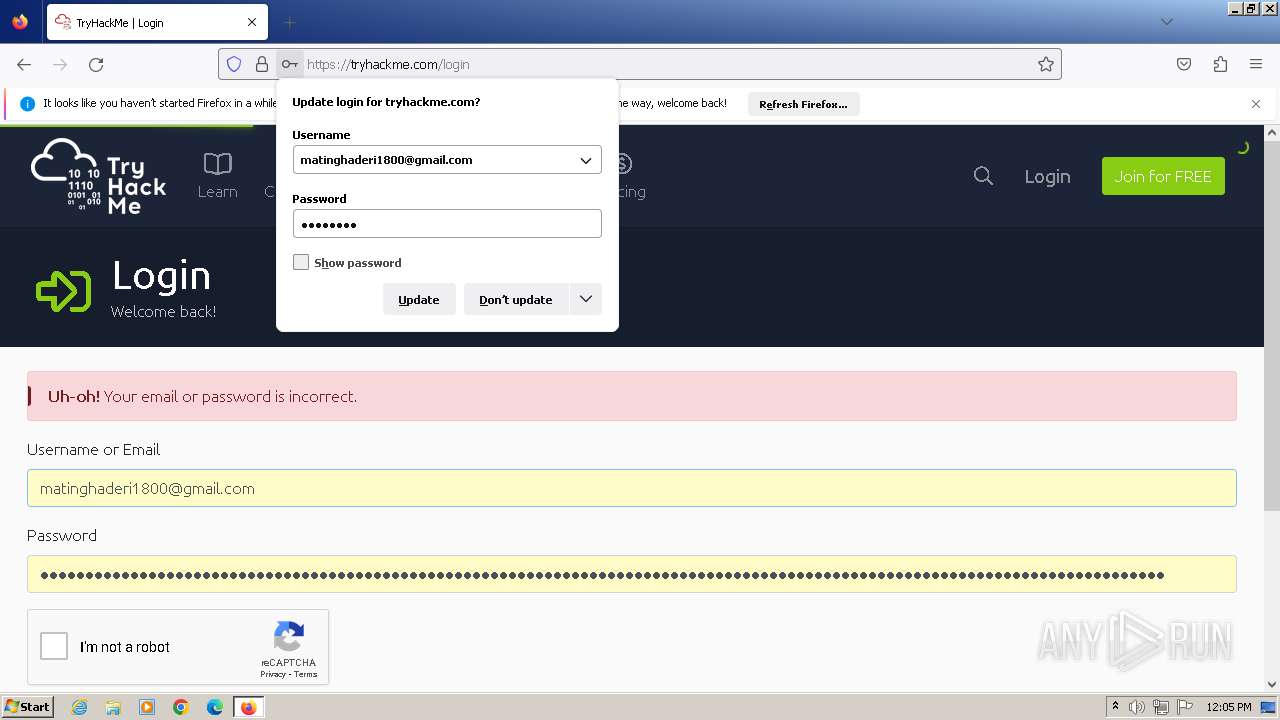The image size is (1280, 720).
Task: Reload the page with the refresh icon
Action: [x=96, y=64]
